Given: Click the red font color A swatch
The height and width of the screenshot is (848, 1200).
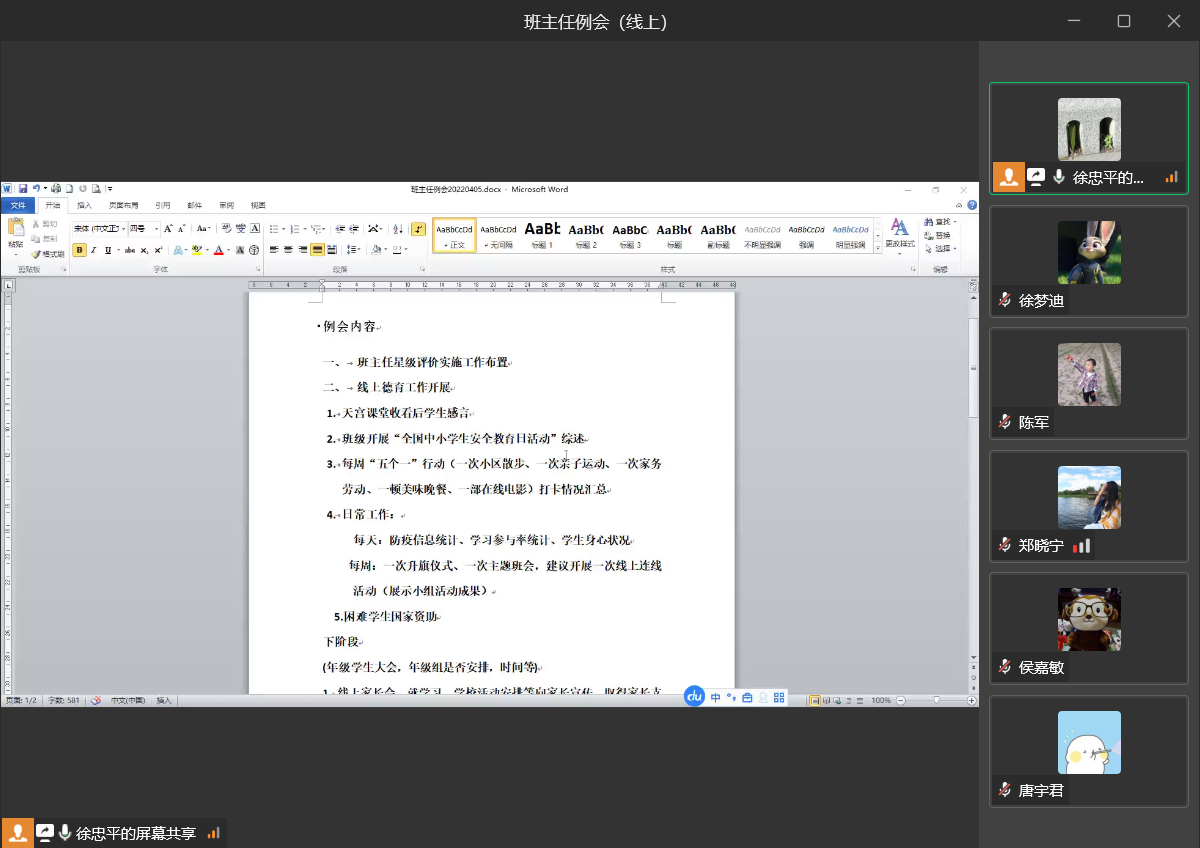Looking at the screenshot, I should 218,250.
